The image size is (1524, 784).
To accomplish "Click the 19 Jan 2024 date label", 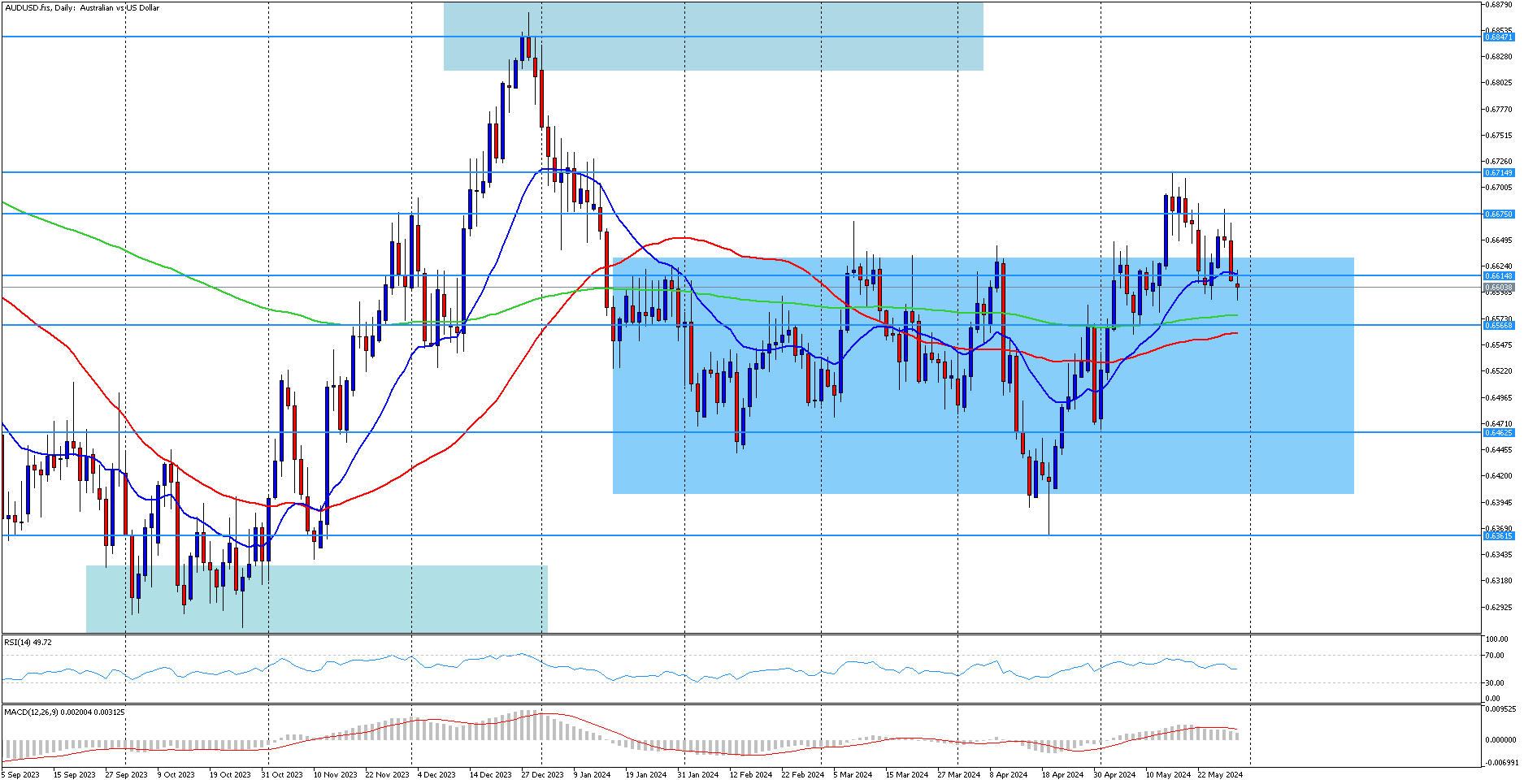I will tap(646, 775).
